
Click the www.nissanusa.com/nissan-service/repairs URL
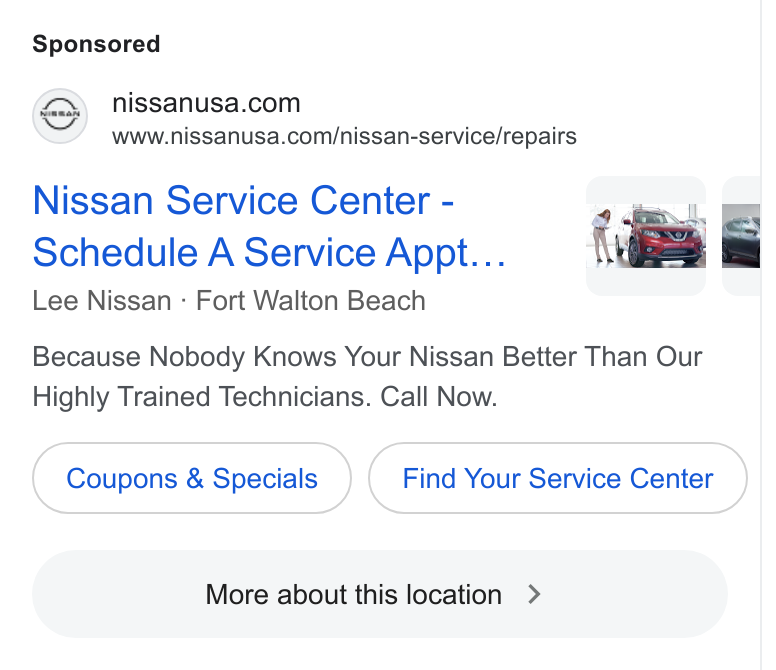(344, 136)
